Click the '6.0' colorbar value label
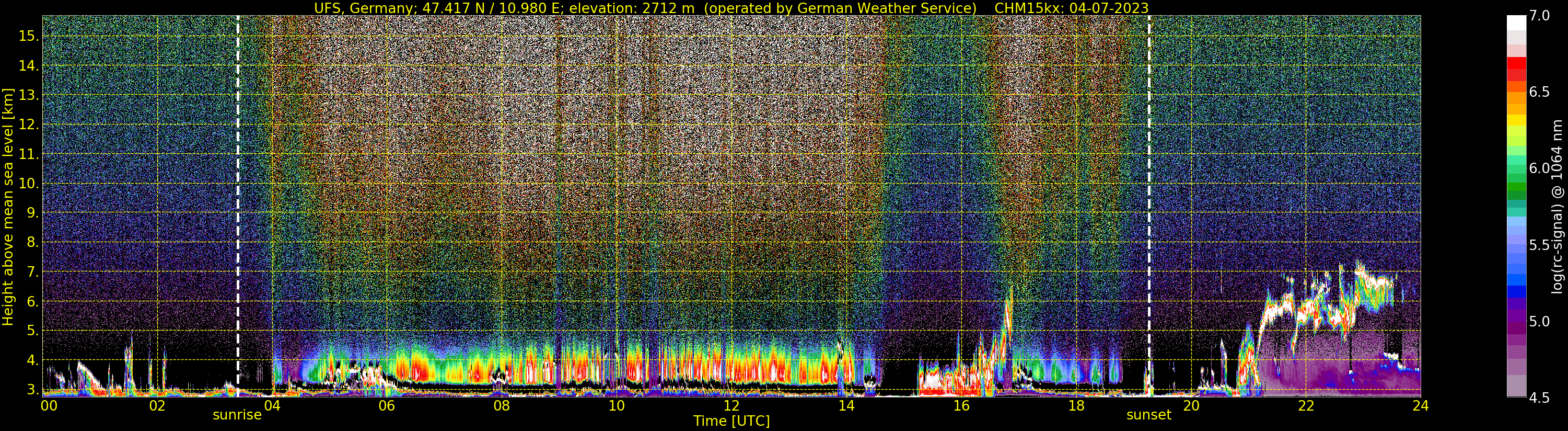 1539,168
